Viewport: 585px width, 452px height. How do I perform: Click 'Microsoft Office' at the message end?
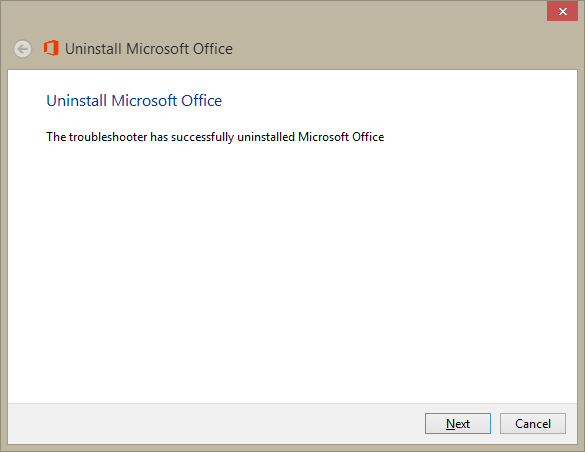tap(341, 137)
